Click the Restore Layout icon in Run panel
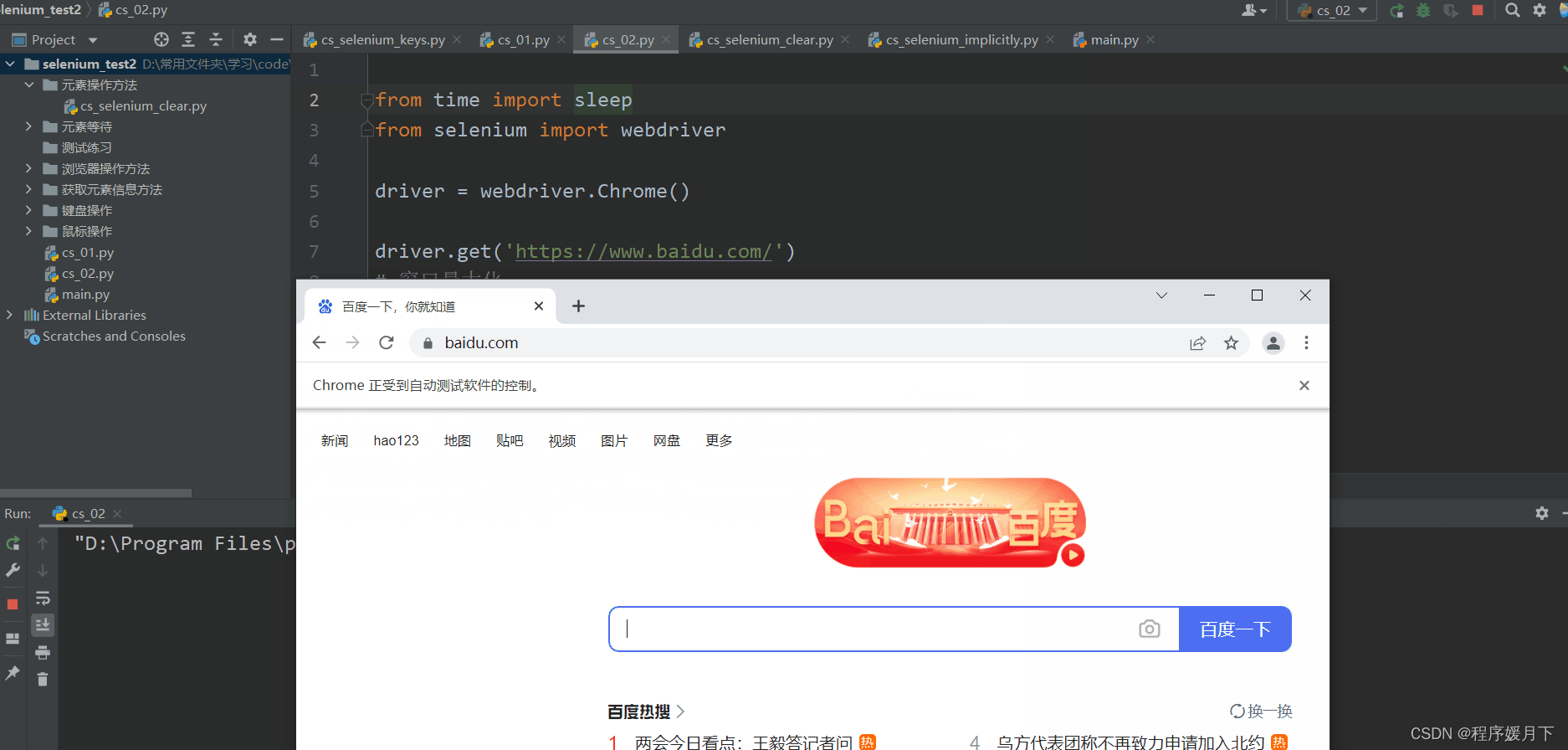The image size is (1568, 750). [13, 638]
